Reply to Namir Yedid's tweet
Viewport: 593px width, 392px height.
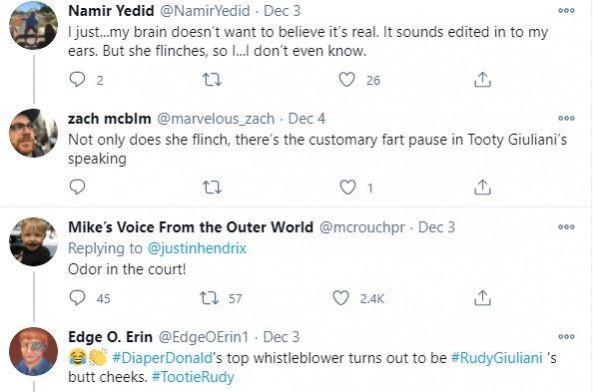click(78, 80)
